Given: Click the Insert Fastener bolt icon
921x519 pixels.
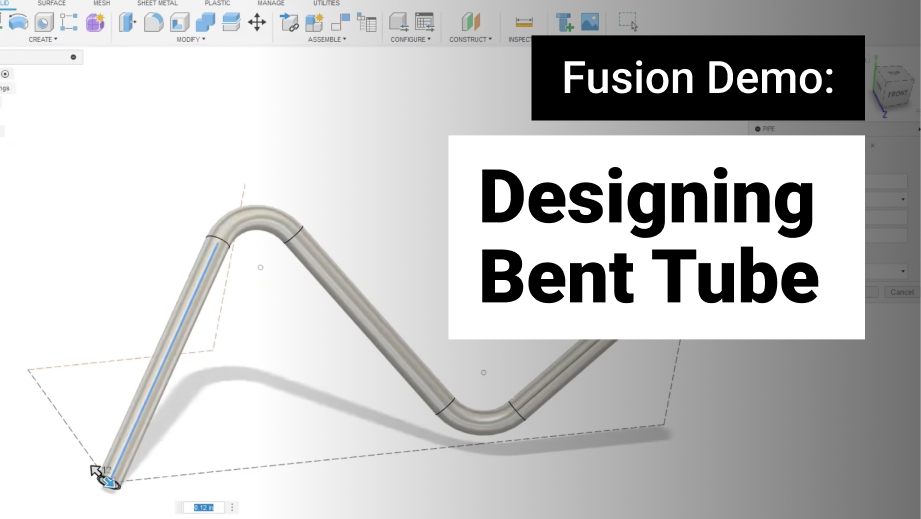Looking at the screenshot, I should coord(564,22).
